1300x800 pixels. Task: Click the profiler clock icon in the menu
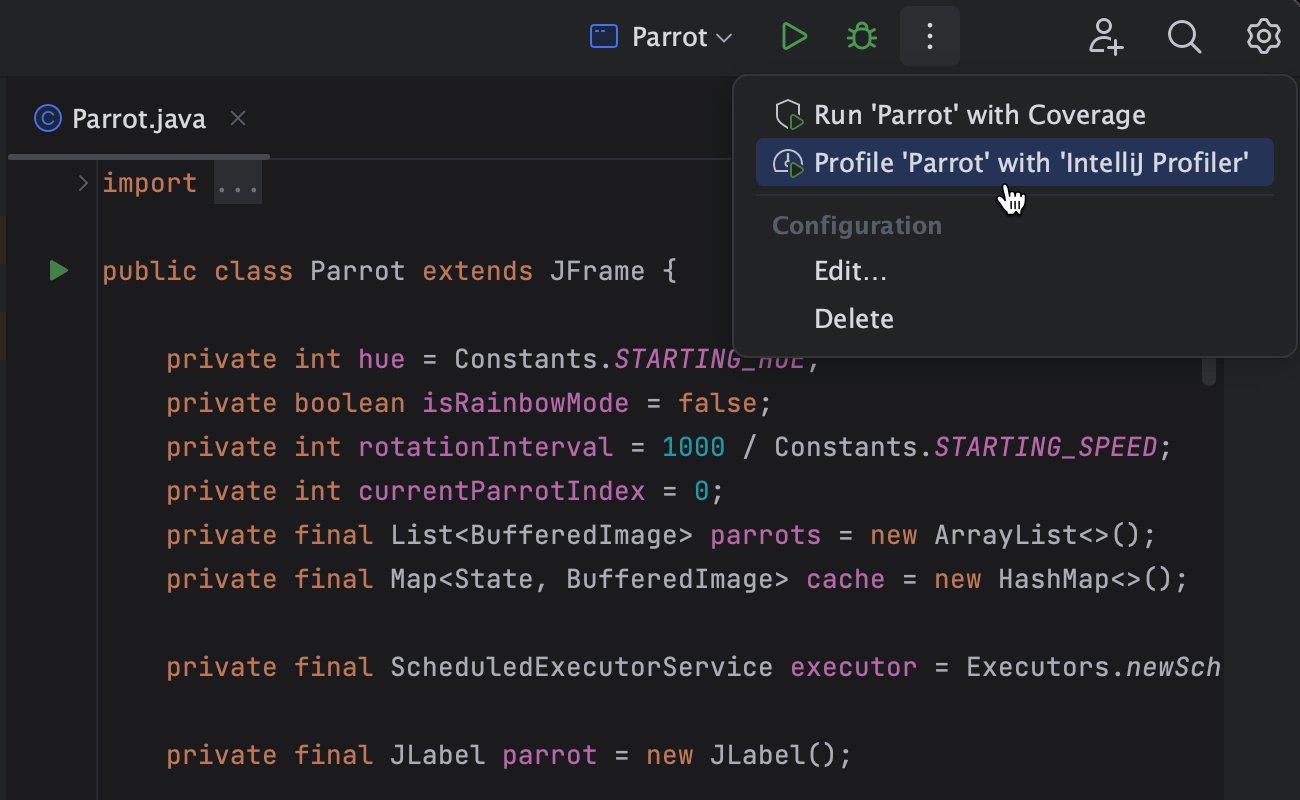click(x=790, y=163)
